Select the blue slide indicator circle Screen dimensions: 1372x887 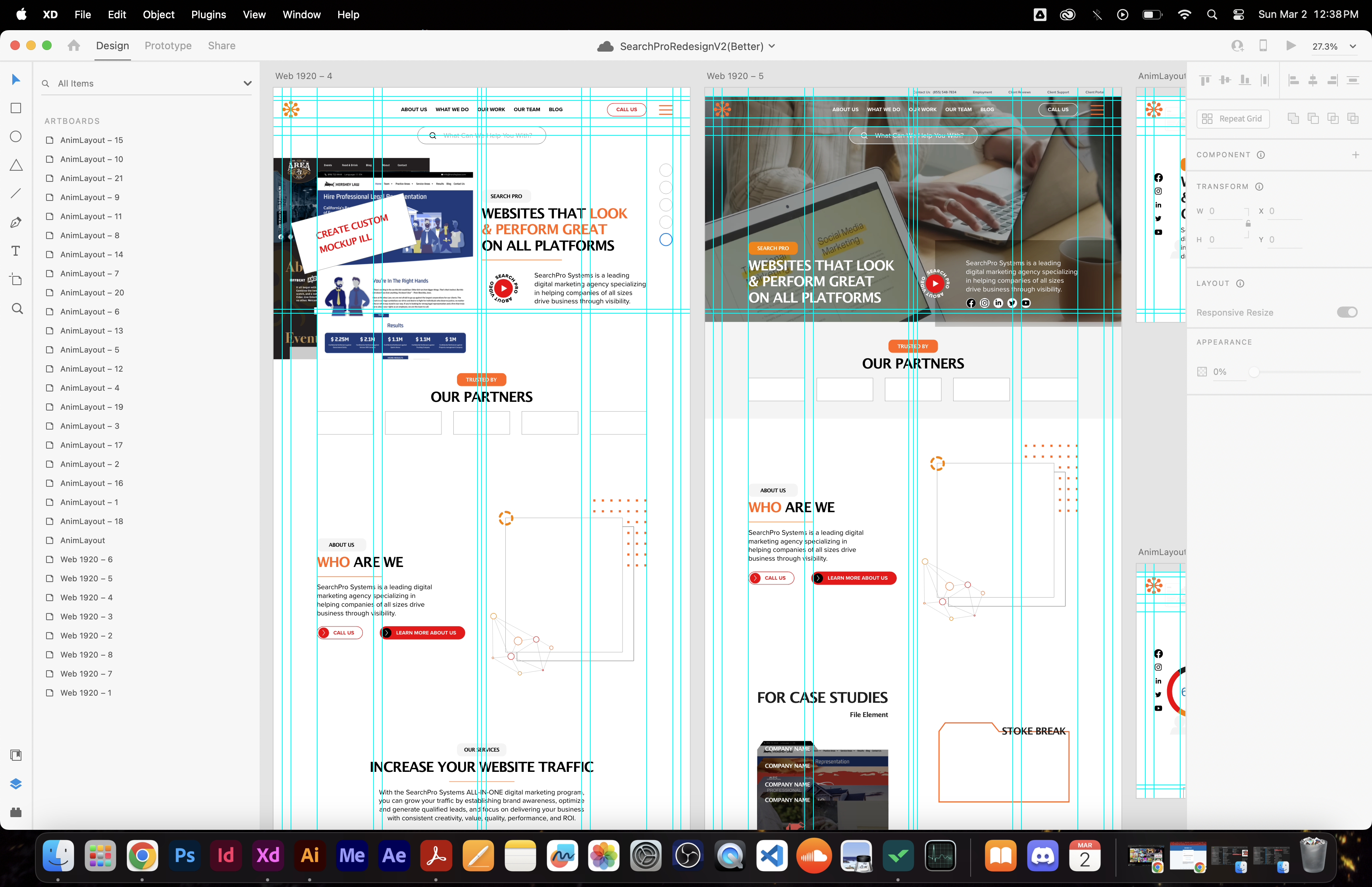click(666, 239)
